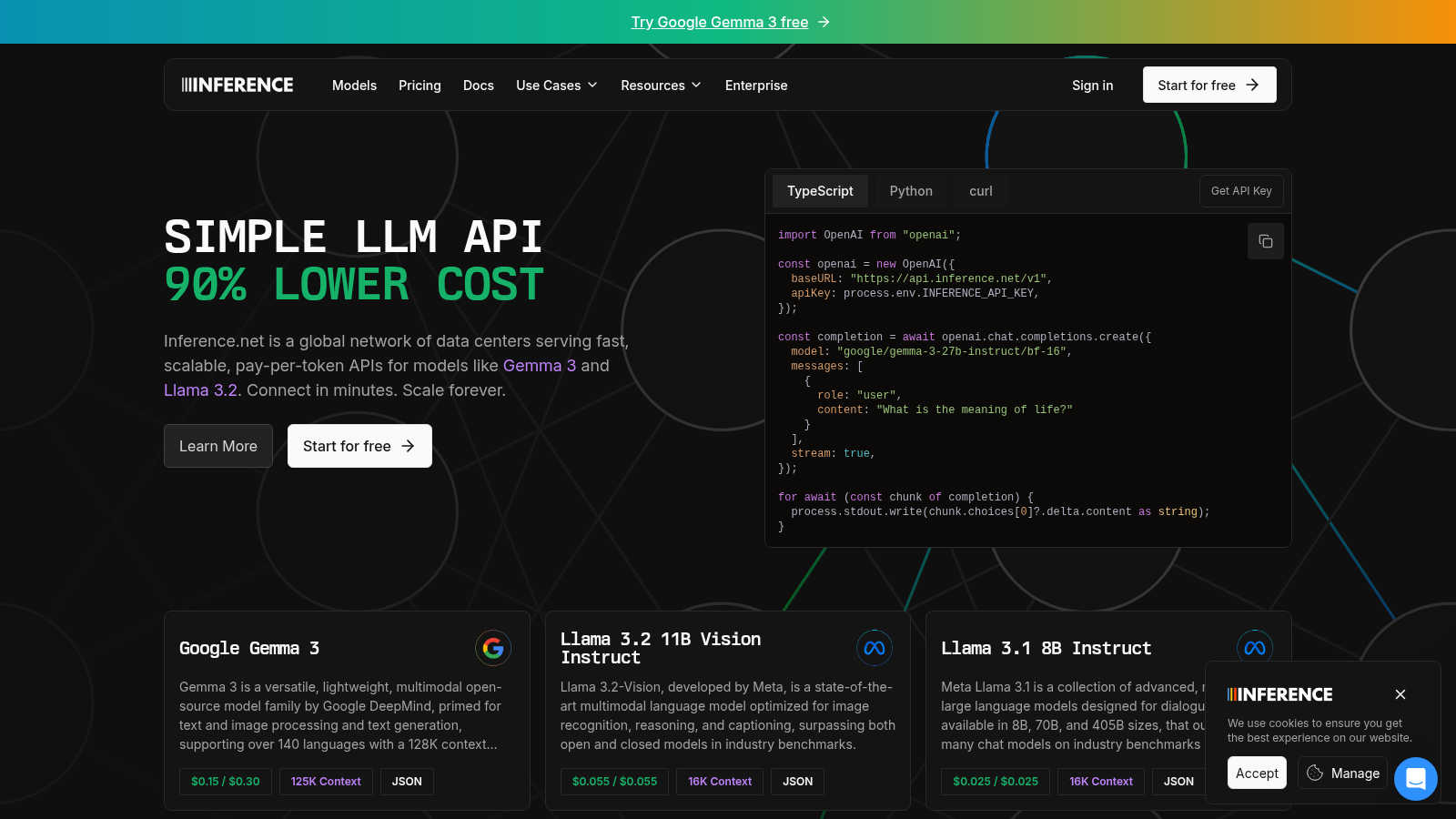The height and width of the screenshot is (819, 1456).
Task: Open the Google Gemma 3 card title
Action: (249, 648)
